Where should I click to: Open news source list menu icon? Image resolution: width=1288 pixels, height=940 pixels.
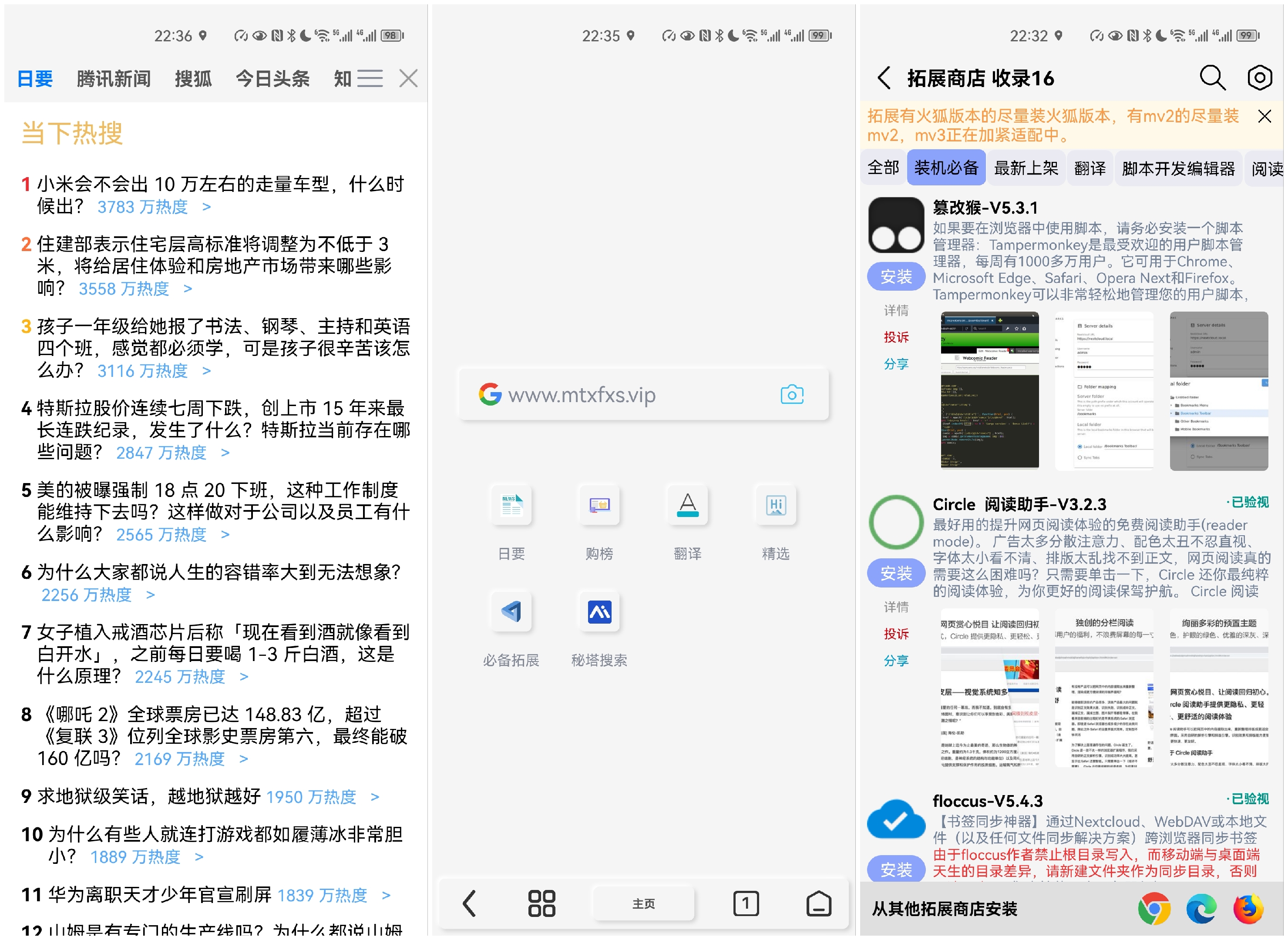pyautogui.click(x=370, y=78)
